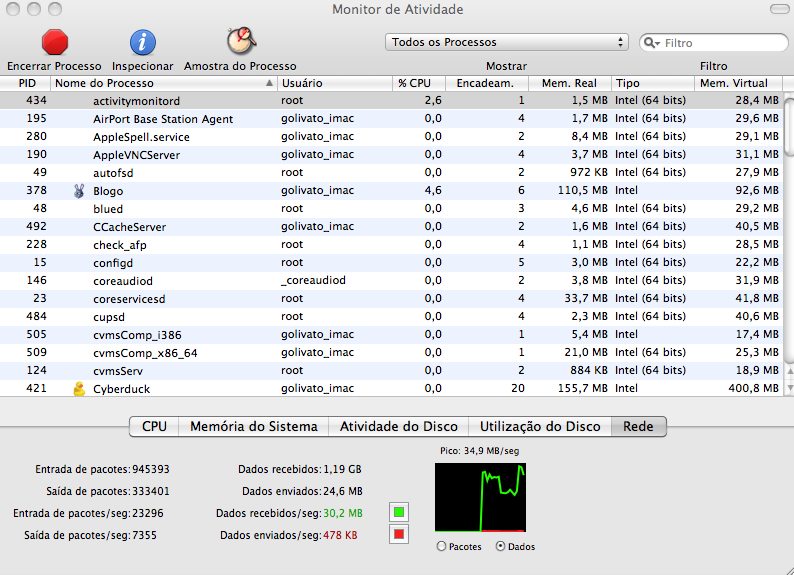794x575 pixels.
Task: Click the Pico: 34,9 MB/seg label
Action: tap(480, 450)
